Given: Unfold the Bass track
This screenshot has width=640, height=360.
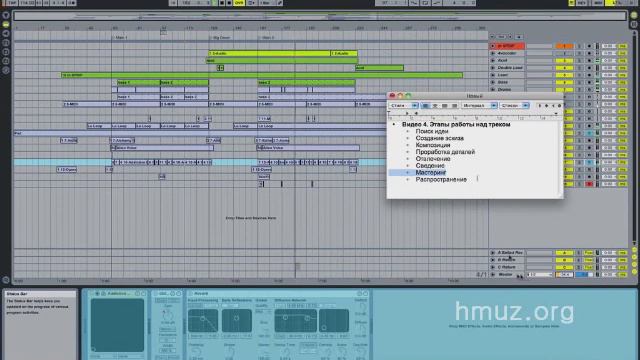Looking at the screenshot, I should click(x=493, y=82).
